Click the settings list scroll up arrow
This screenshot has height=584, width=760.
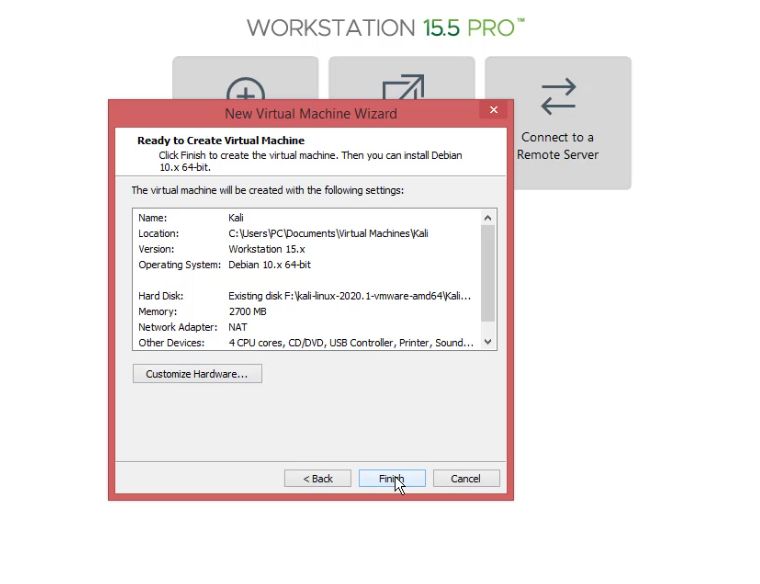click(x=488, y=218)
